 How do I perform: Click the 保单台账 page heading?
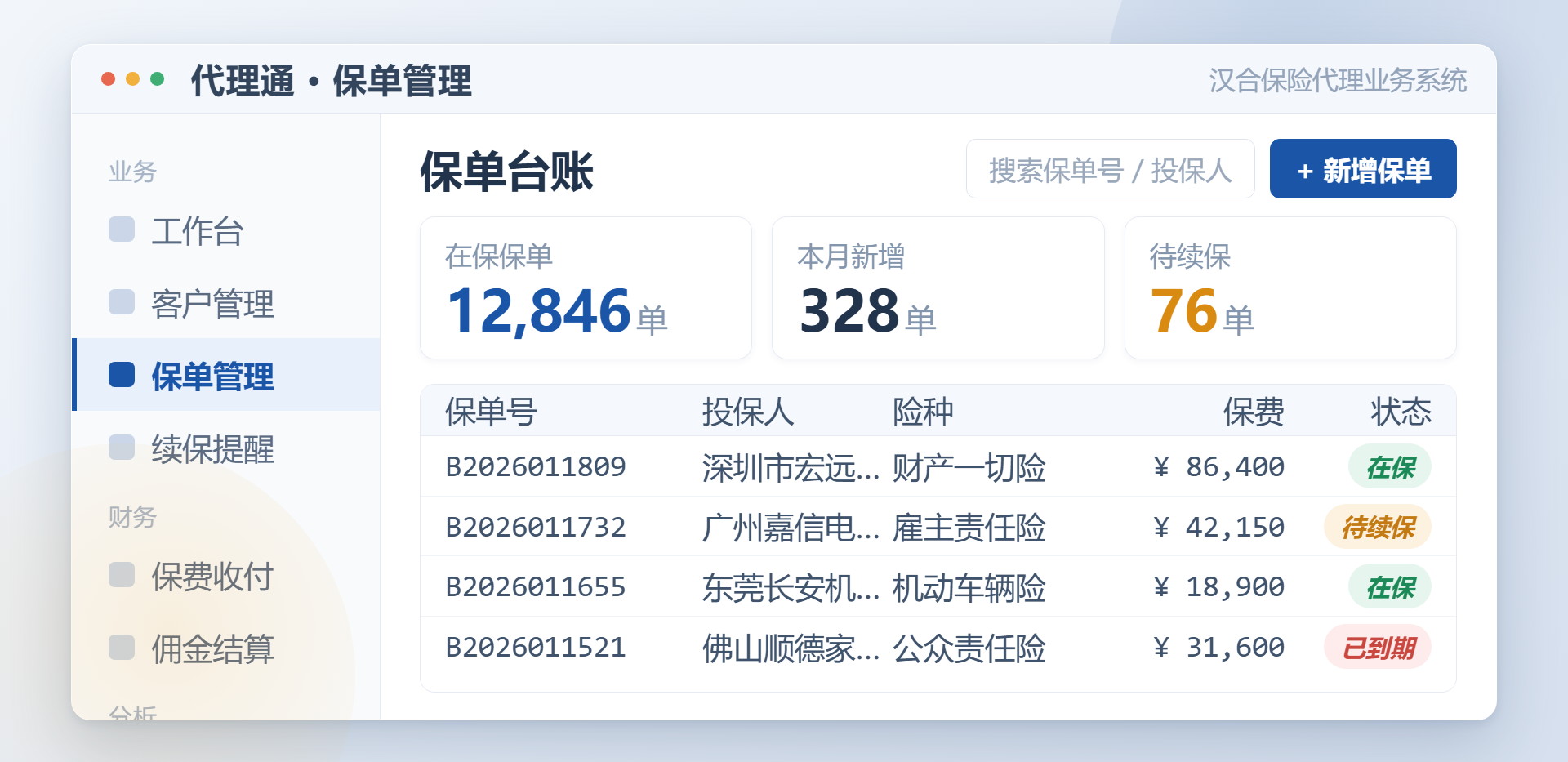[506, 171]
